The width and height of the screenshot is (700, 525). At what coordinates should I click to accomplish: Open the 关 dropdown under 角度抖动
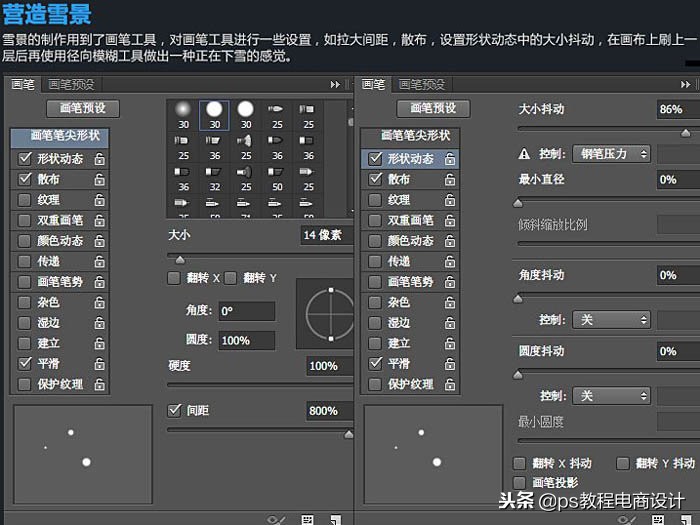(x=611, y=320)
